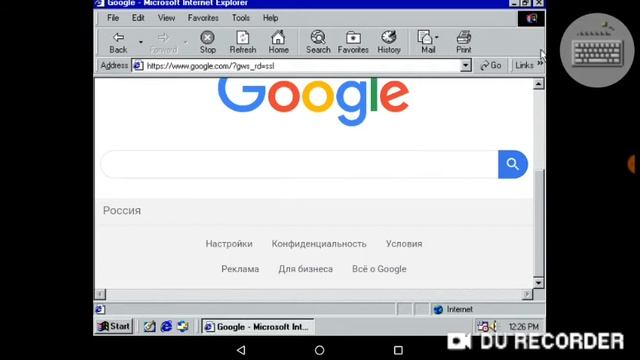Click the Google search input box
Screen dimensions: 640x360
point(299,164)
